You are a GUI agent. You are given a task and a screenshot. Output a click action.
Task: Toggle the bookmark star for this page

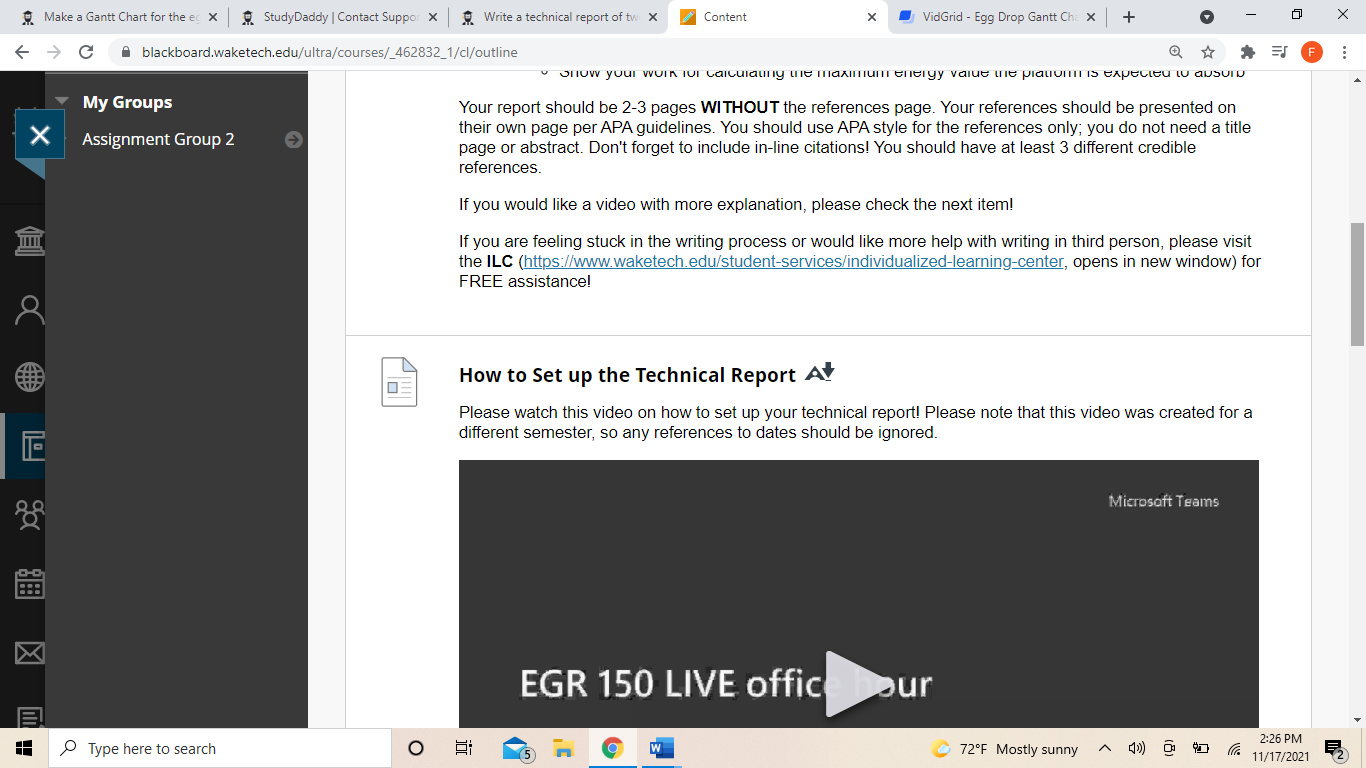point(1208,52)
